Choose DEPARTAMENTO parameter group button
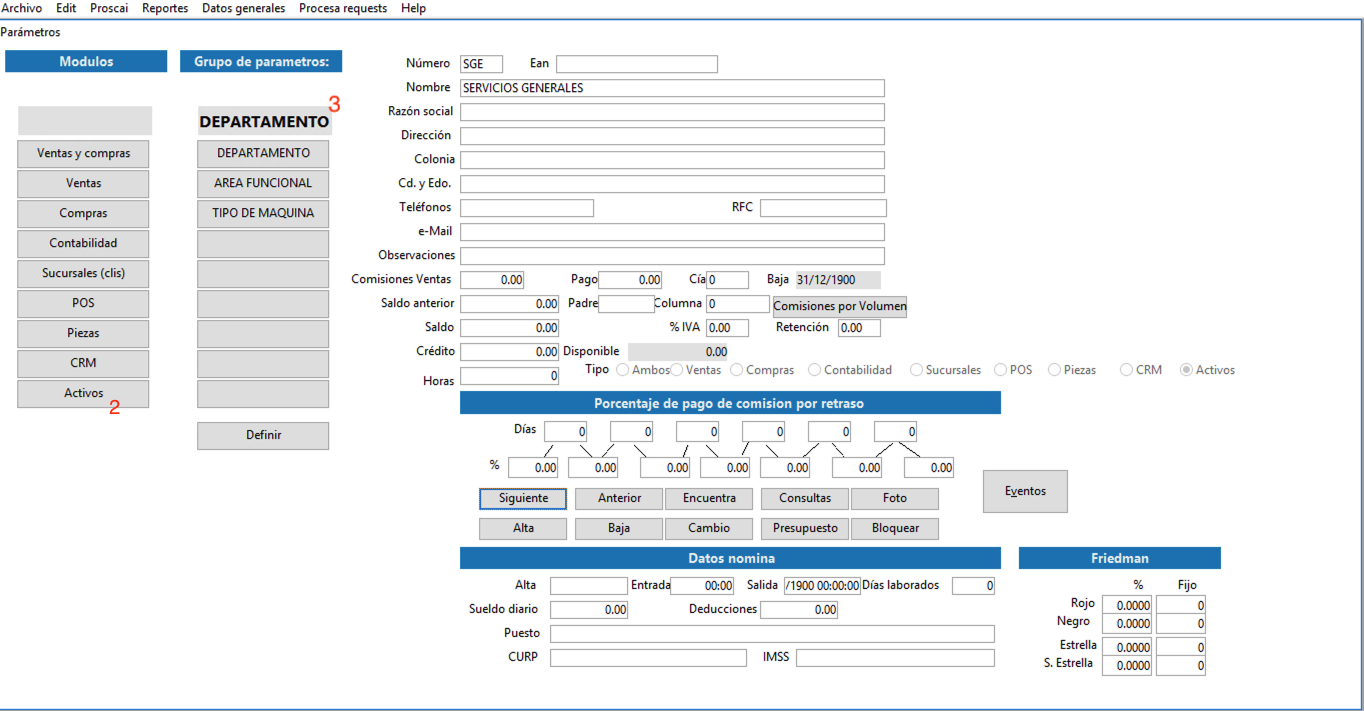Screen dimensions: 1364x711 coord(263,154)
